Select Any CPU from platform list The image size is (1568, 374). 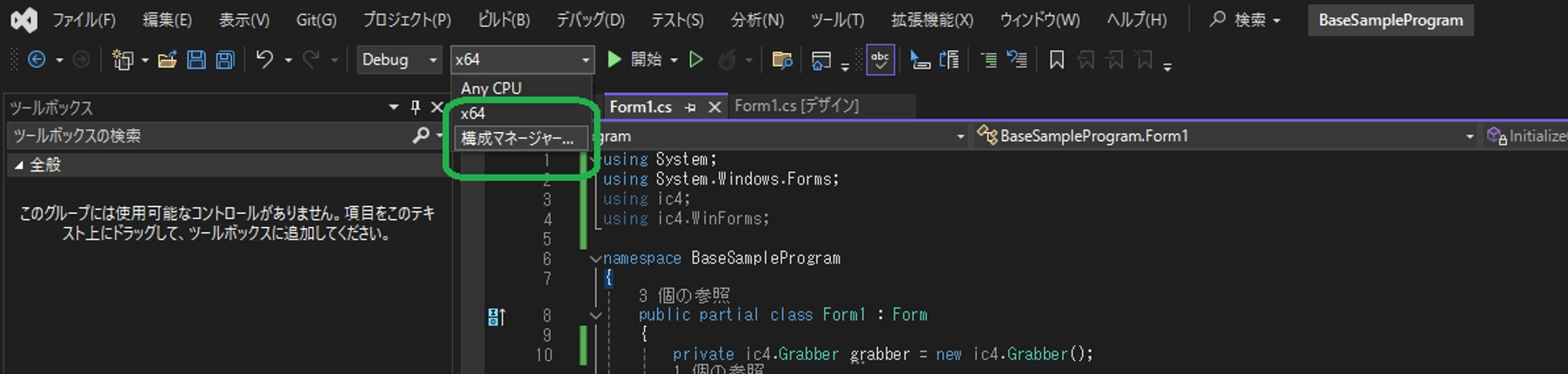pyautogui.click(x=522, y=88)
